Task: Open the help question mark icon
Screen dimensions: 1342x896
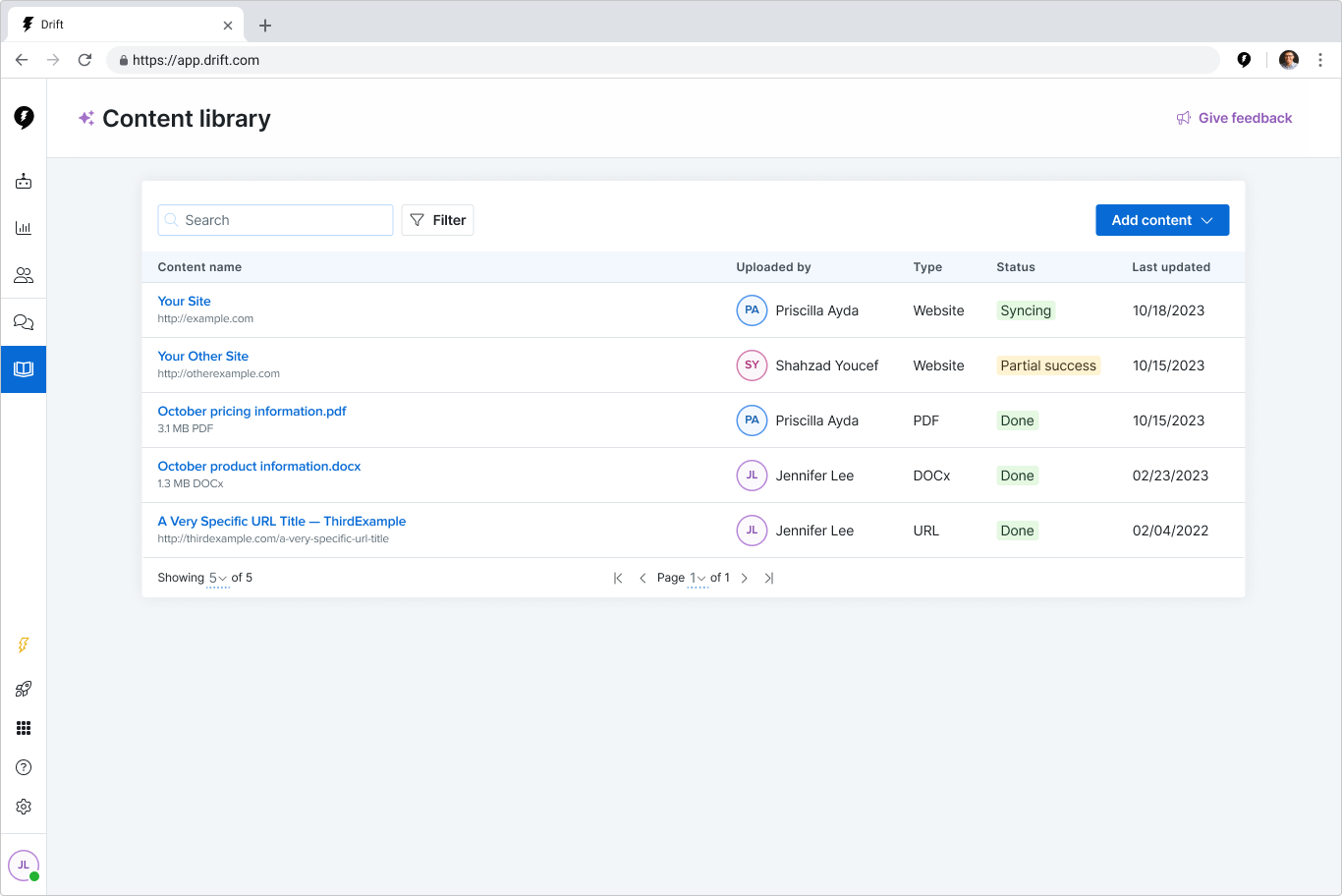Action: (24, 767)
